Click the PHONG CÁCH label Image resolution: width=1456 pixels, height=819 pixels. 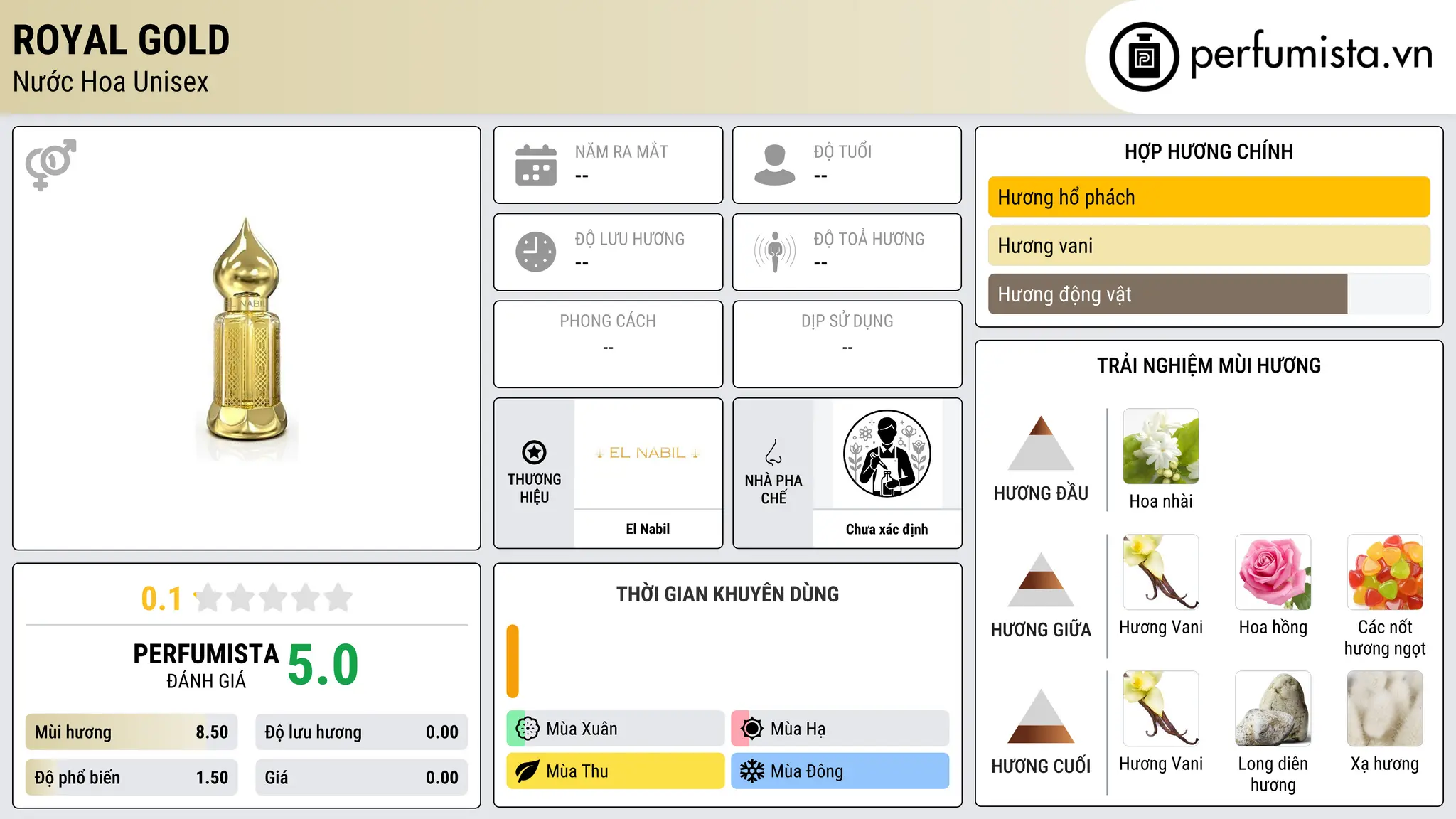608,321
